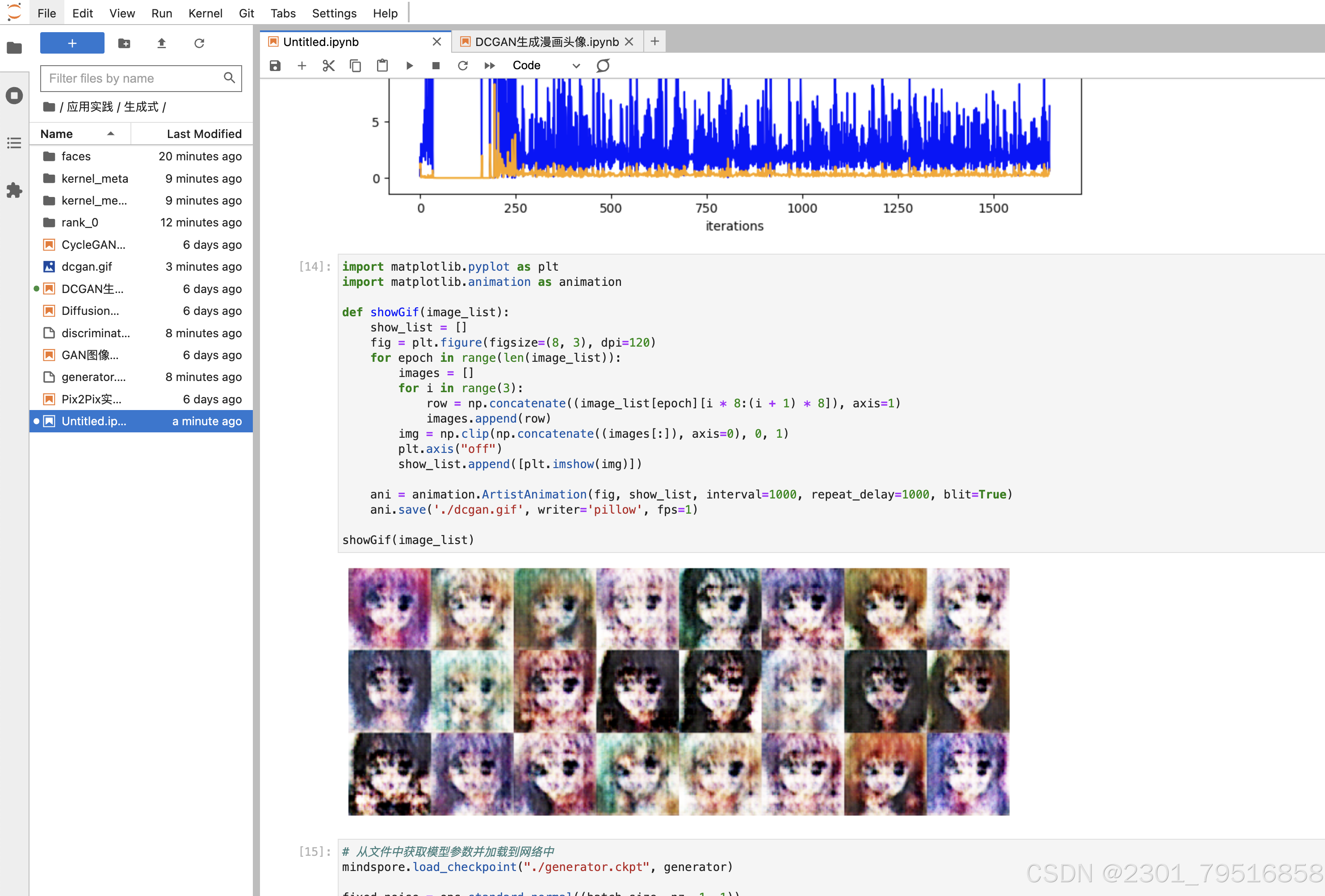Run the selected cell
This screenshot has height=896, width=1325.
pos(409,66)
